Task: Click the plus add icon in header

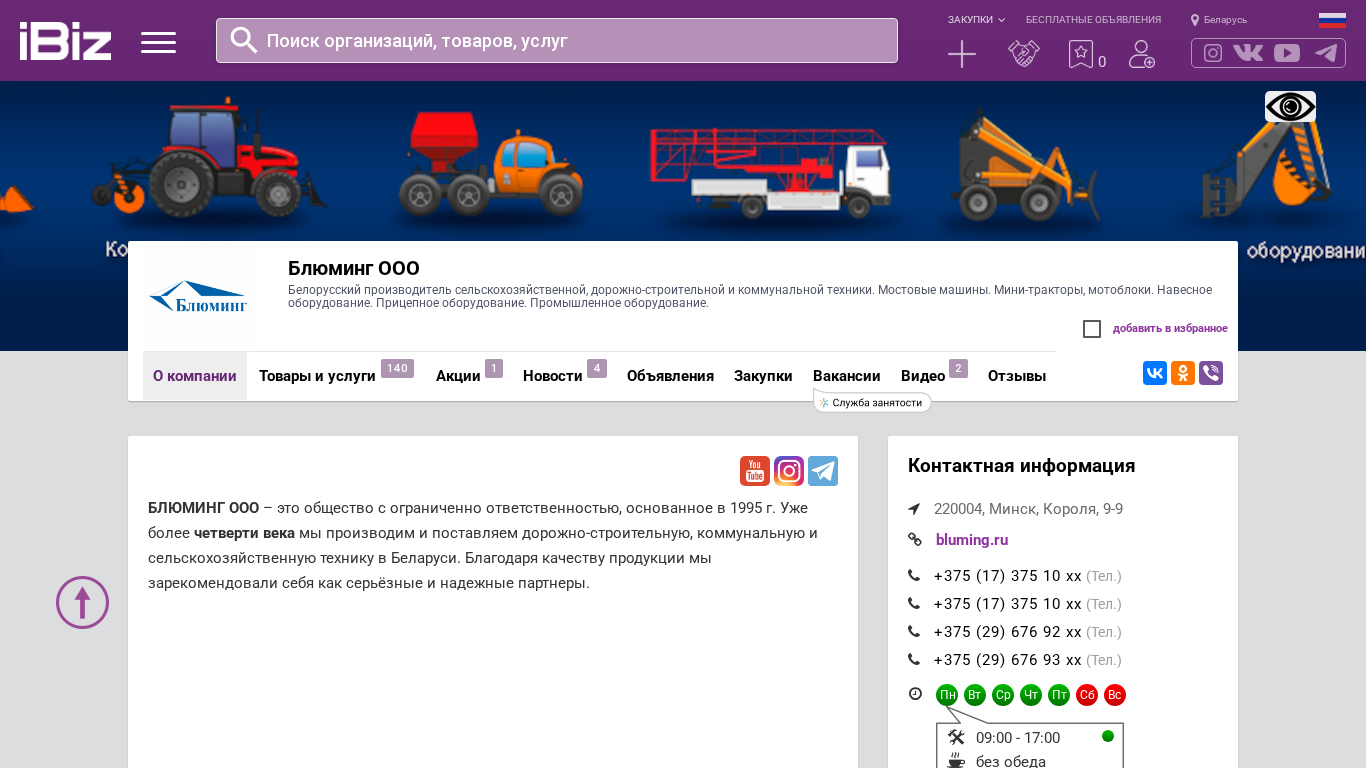Action: (962, 54)
